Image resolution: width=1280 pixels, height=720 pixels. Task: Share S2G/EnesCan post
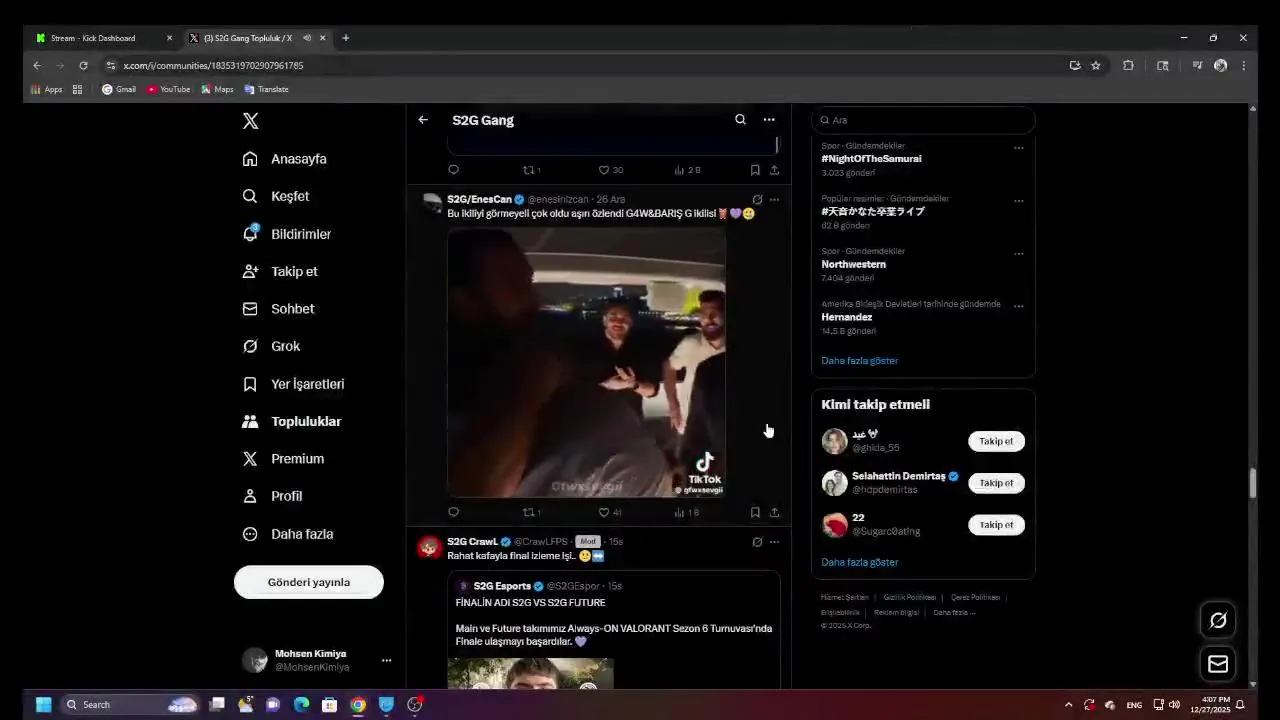point(774,512)
